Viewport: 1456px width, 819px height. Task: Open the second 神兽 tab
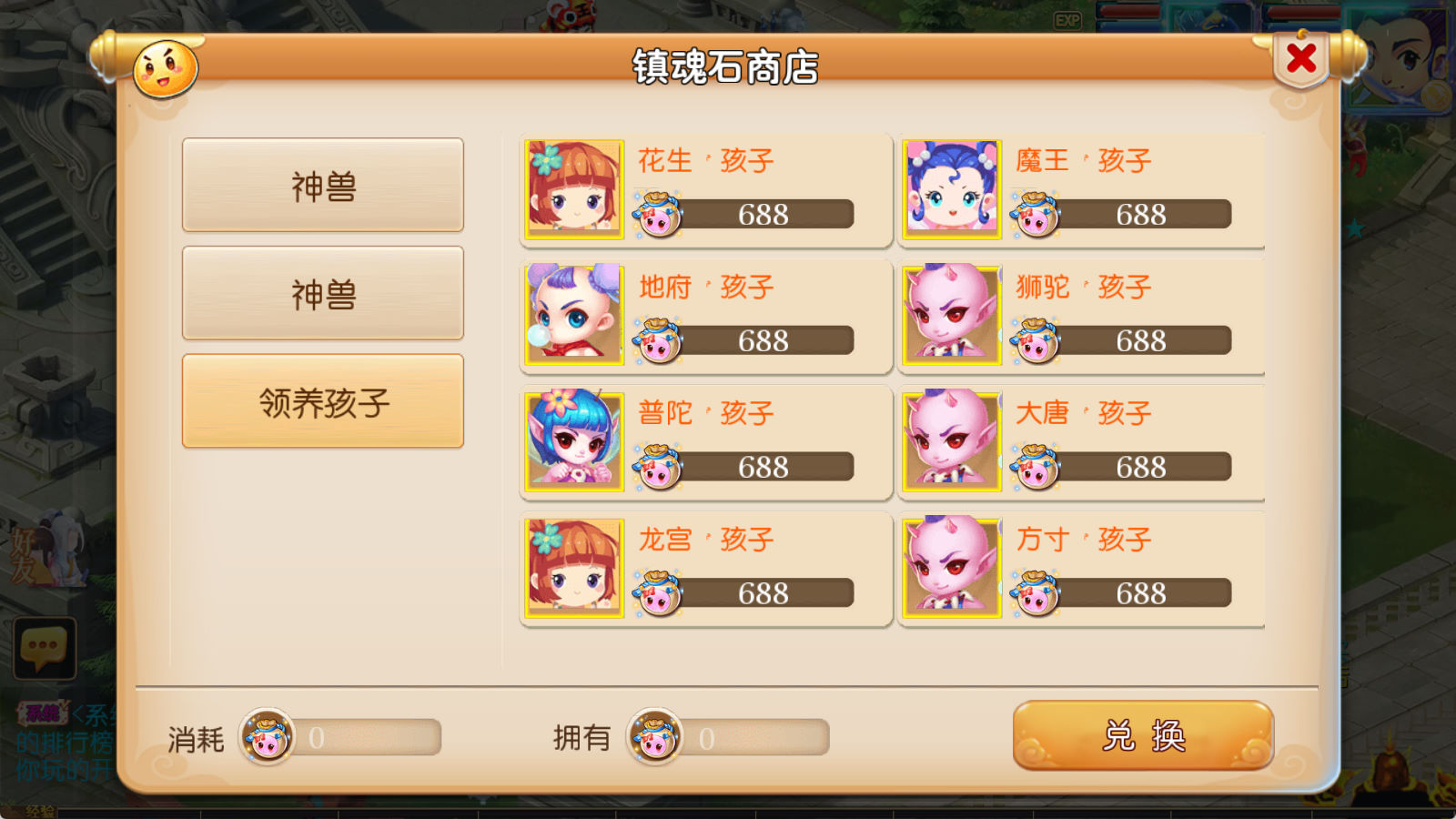[x=323, y=293]
